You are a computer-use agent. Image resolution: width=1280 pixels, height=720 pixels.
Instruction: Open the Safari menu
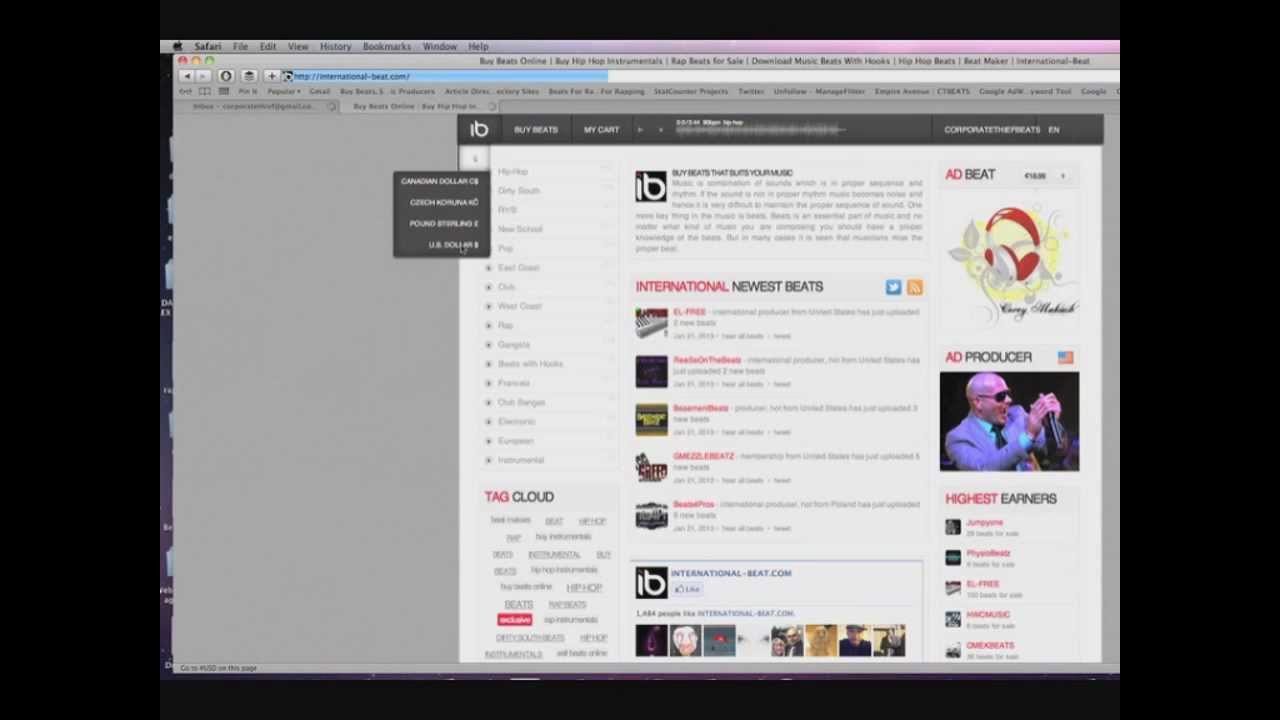(208, 46)
